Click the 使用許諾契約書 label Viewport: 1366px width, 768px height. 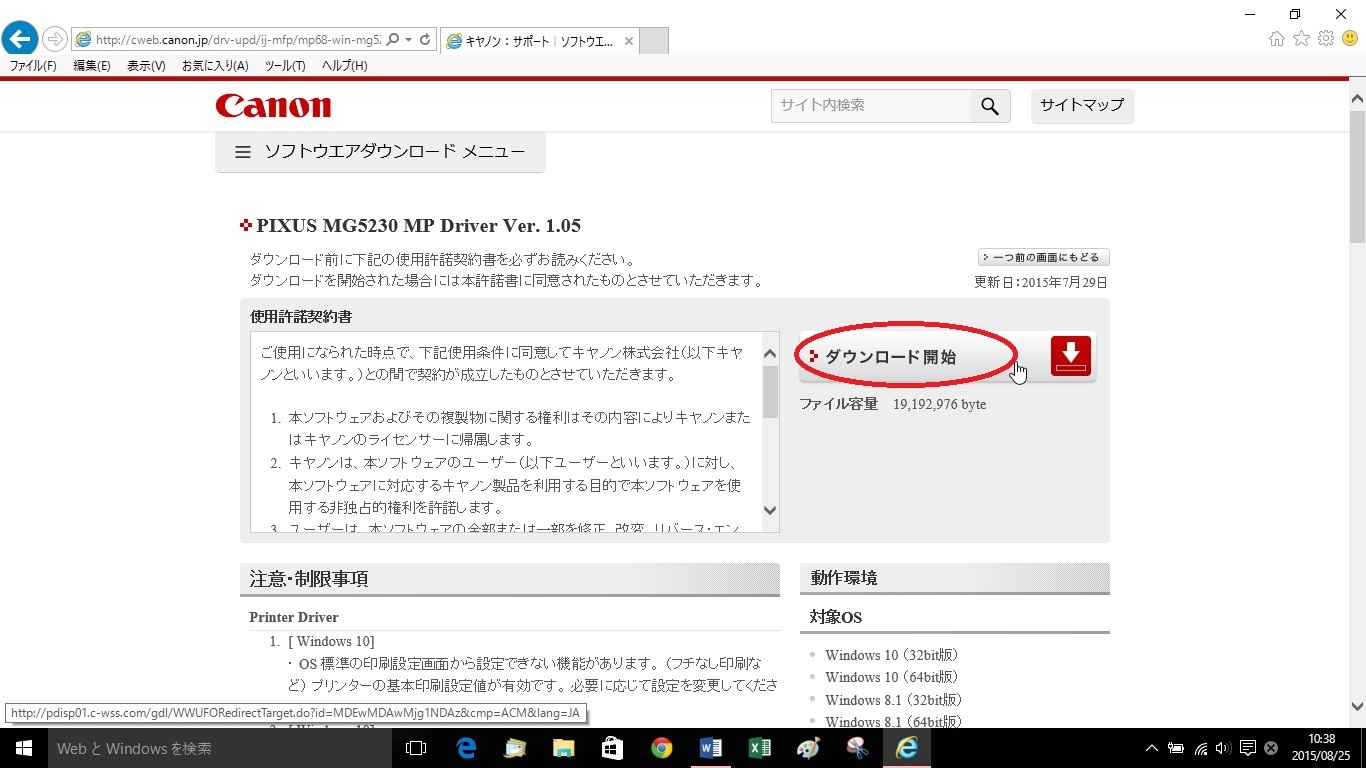coord(301,317)
